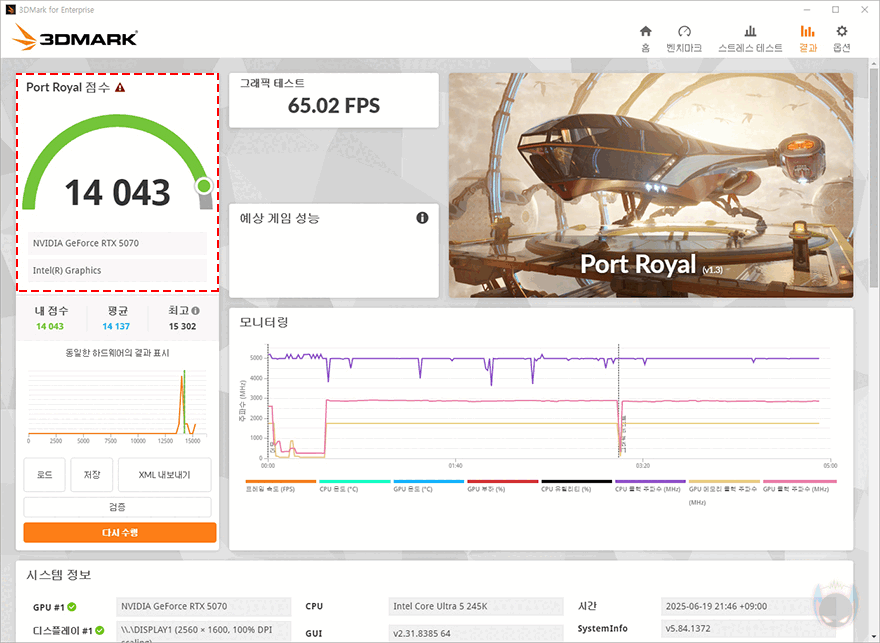Click the score distribution histogram chart
880x643 pixels.
pos(117,405)
